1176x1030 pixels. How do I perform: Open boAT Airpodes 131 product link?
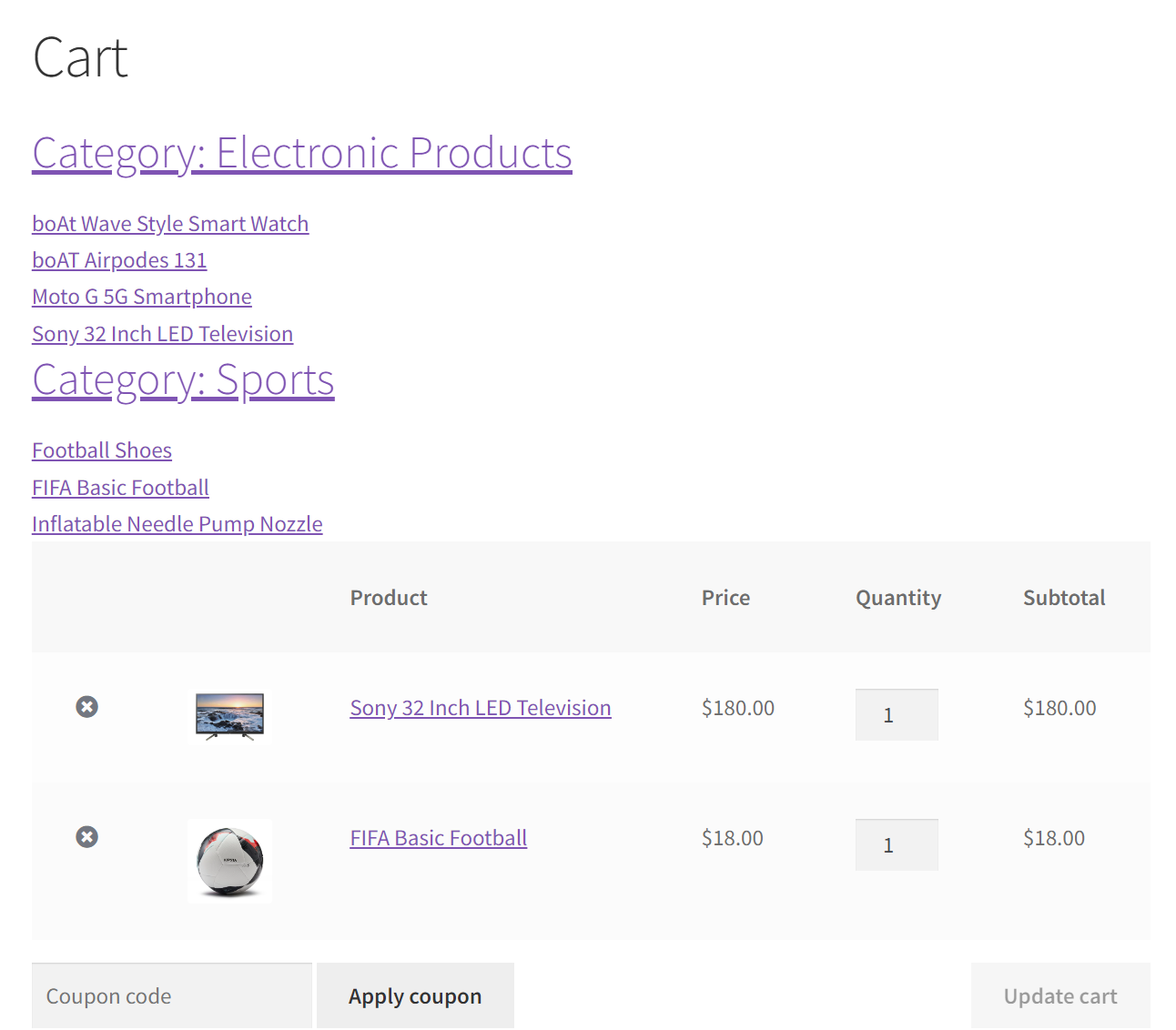(119, 260)
